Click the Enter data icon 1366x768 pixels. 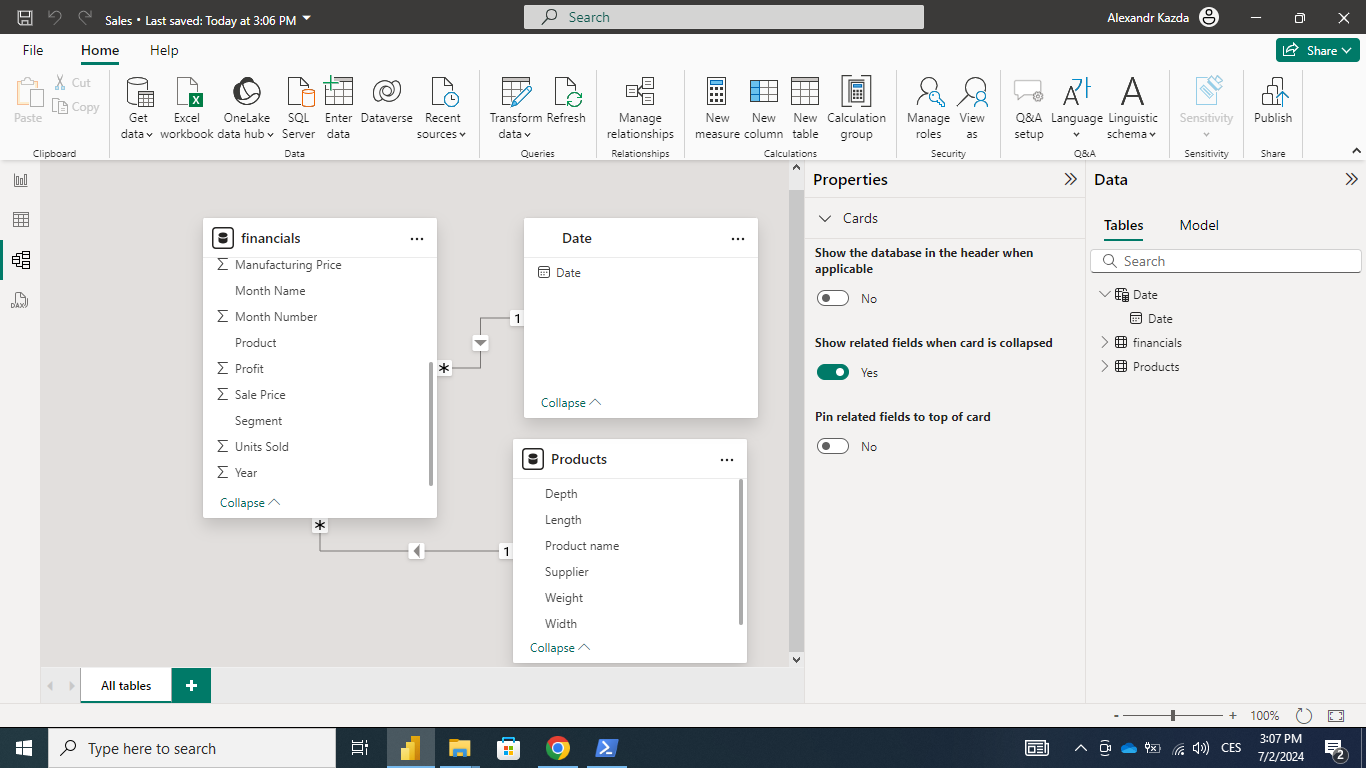(338, 92)
